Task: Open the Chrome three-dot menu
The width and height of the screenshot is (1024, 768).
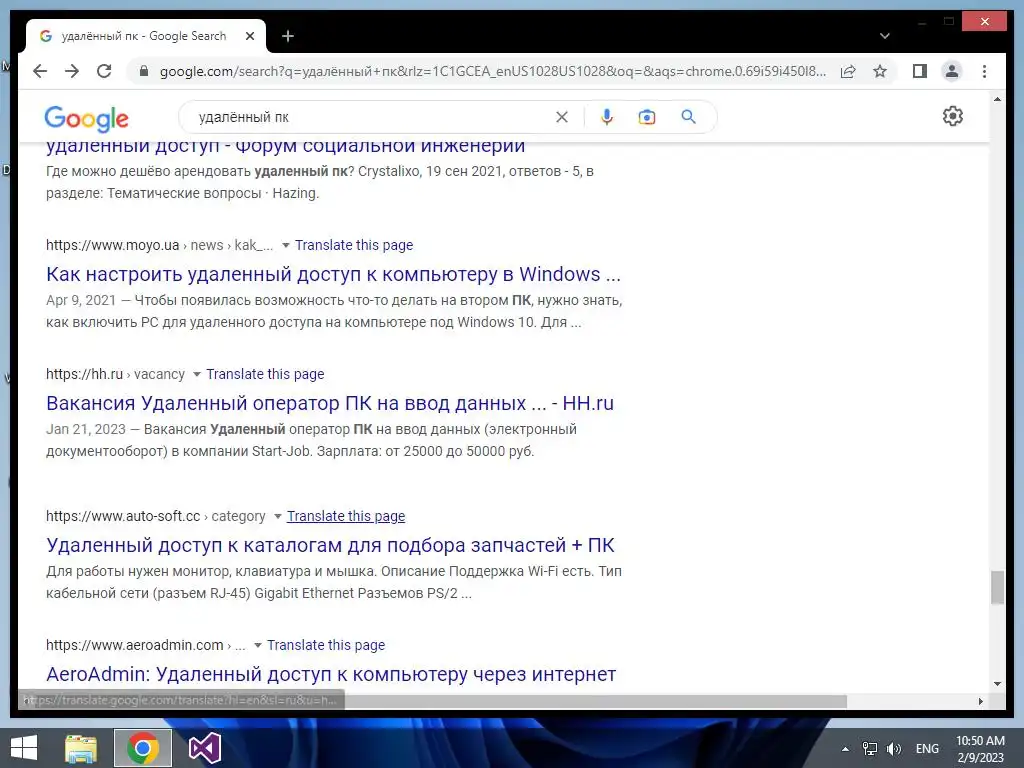Action: 984,71
